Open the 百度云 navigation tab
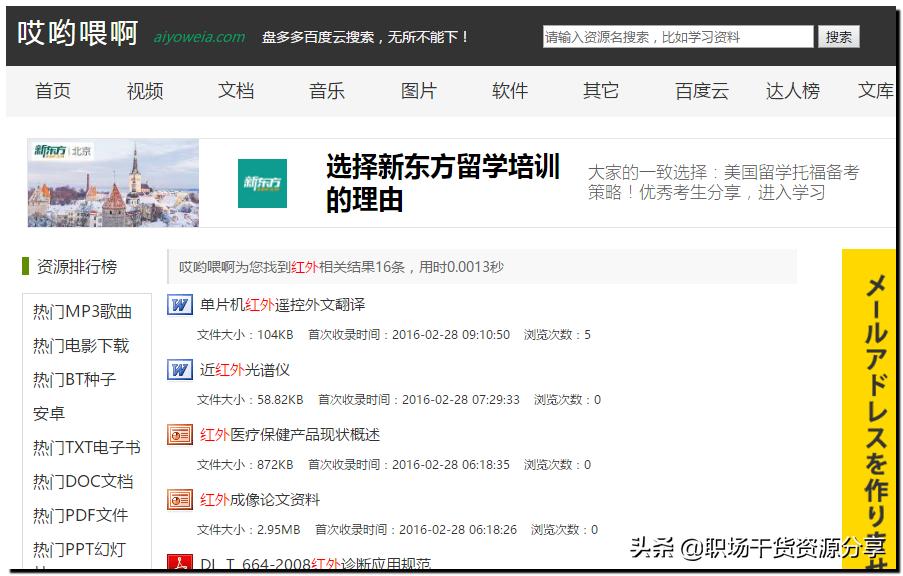903x576 pixels. [701, 91]
